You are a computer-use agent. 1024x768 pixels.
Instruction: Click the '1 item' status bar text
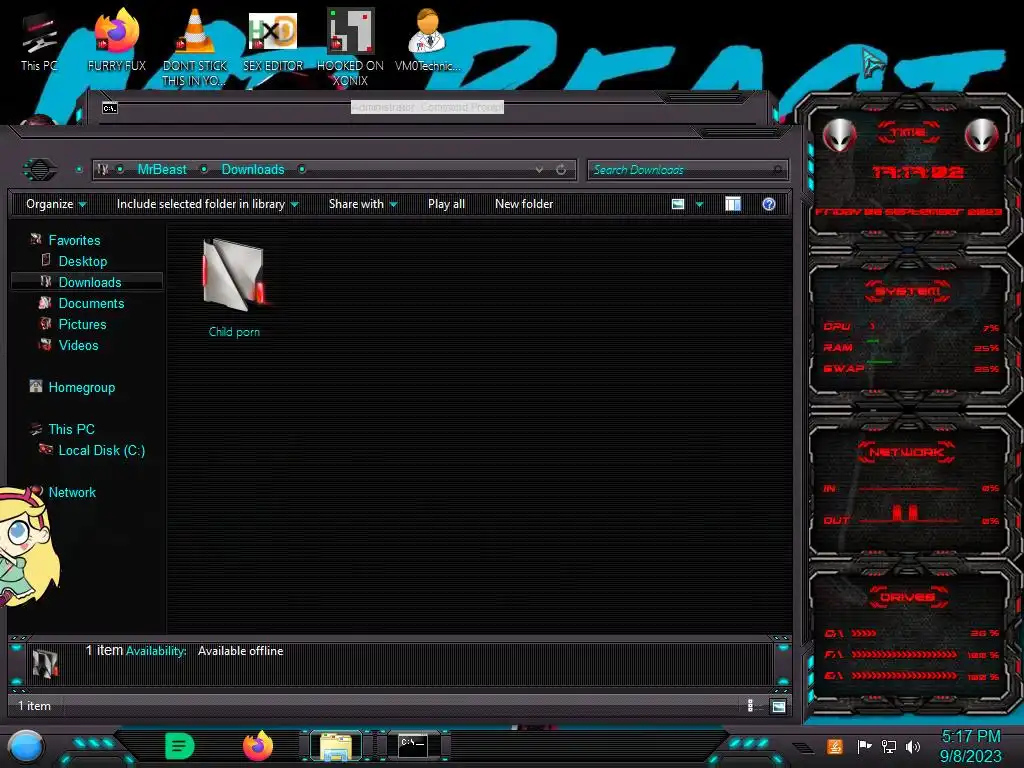point(34,706)
